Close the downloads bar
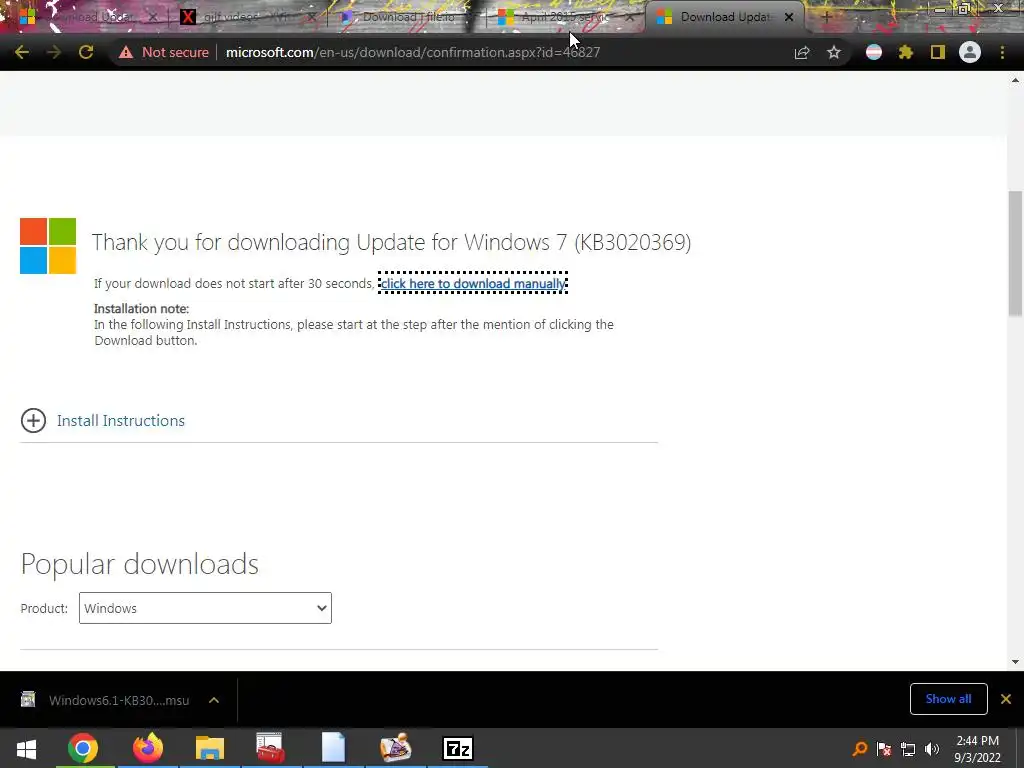The image size is (1024, 768). [x=1006, y=699]
